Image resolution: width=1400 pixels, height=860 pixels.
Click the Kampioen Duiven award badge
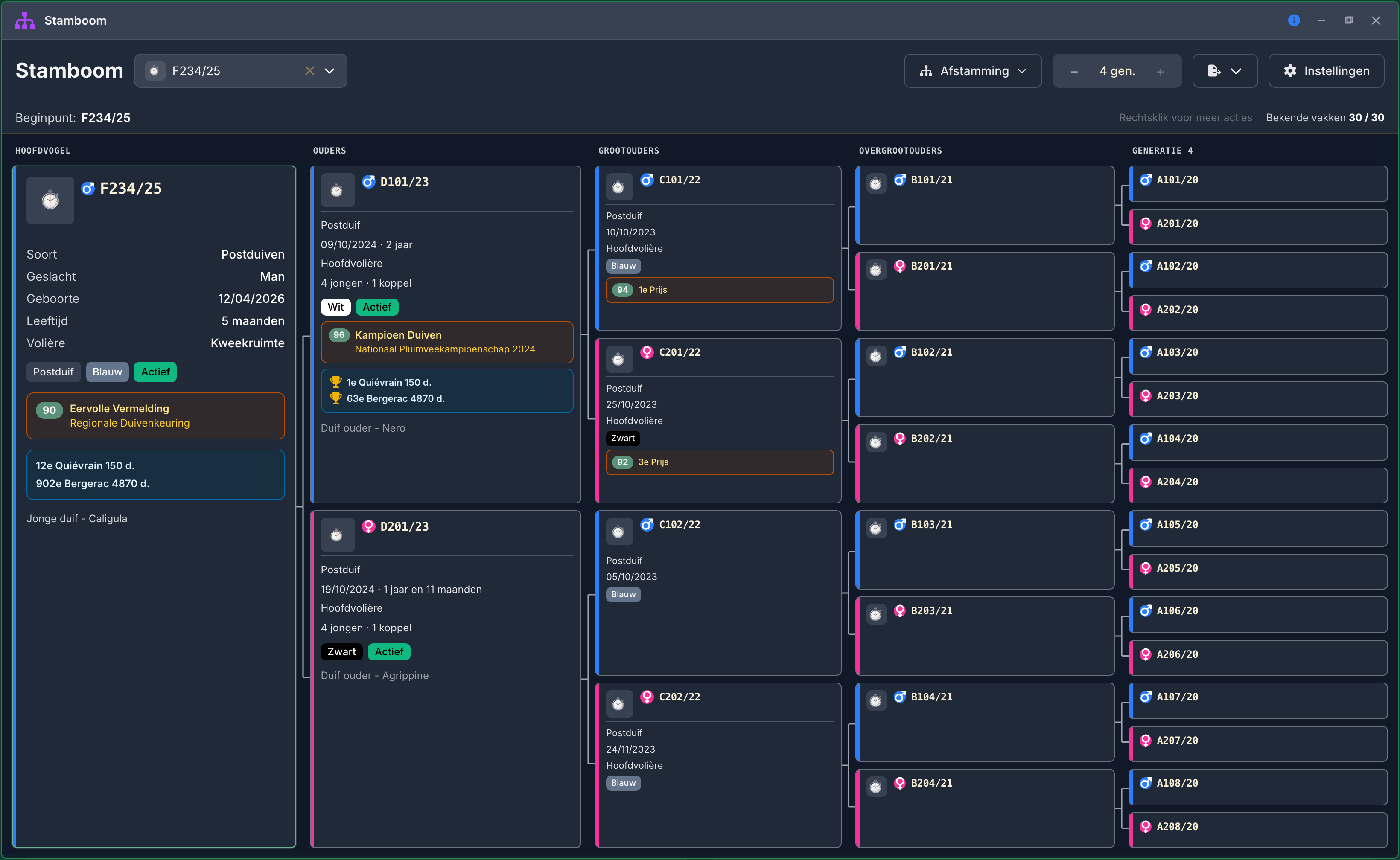coord(447,342)
